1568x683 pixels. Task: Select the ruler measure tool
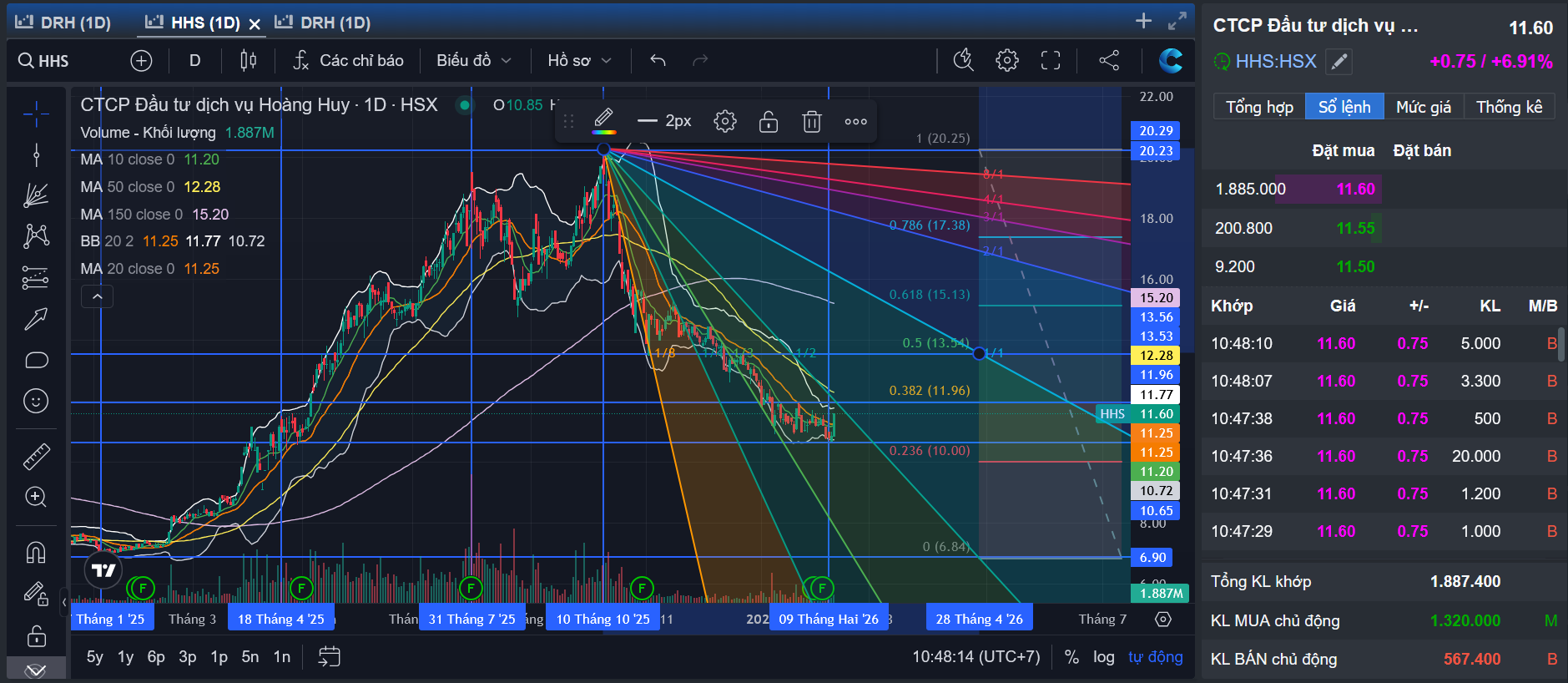coord(36,456)
